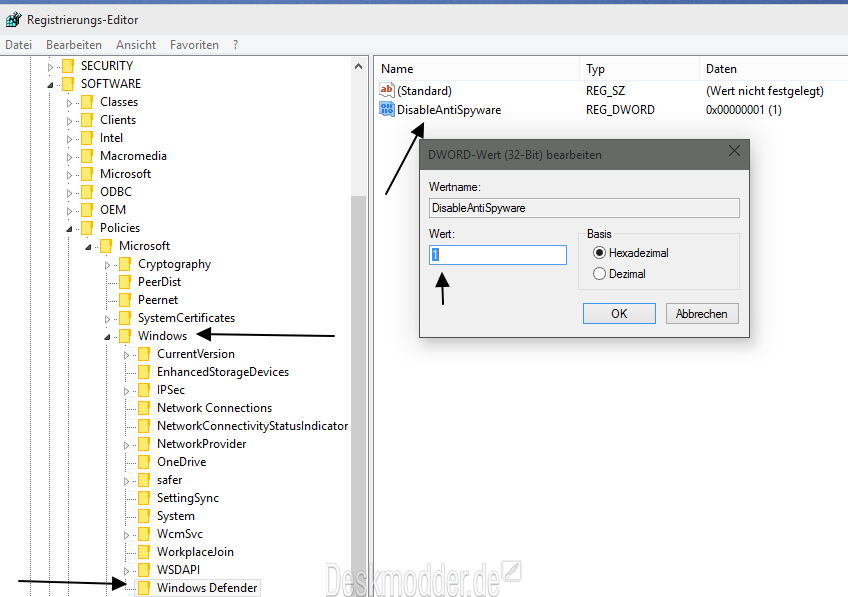848x597 pixels.
Task: Collapse the Policies key
Action: pos(69,229)
